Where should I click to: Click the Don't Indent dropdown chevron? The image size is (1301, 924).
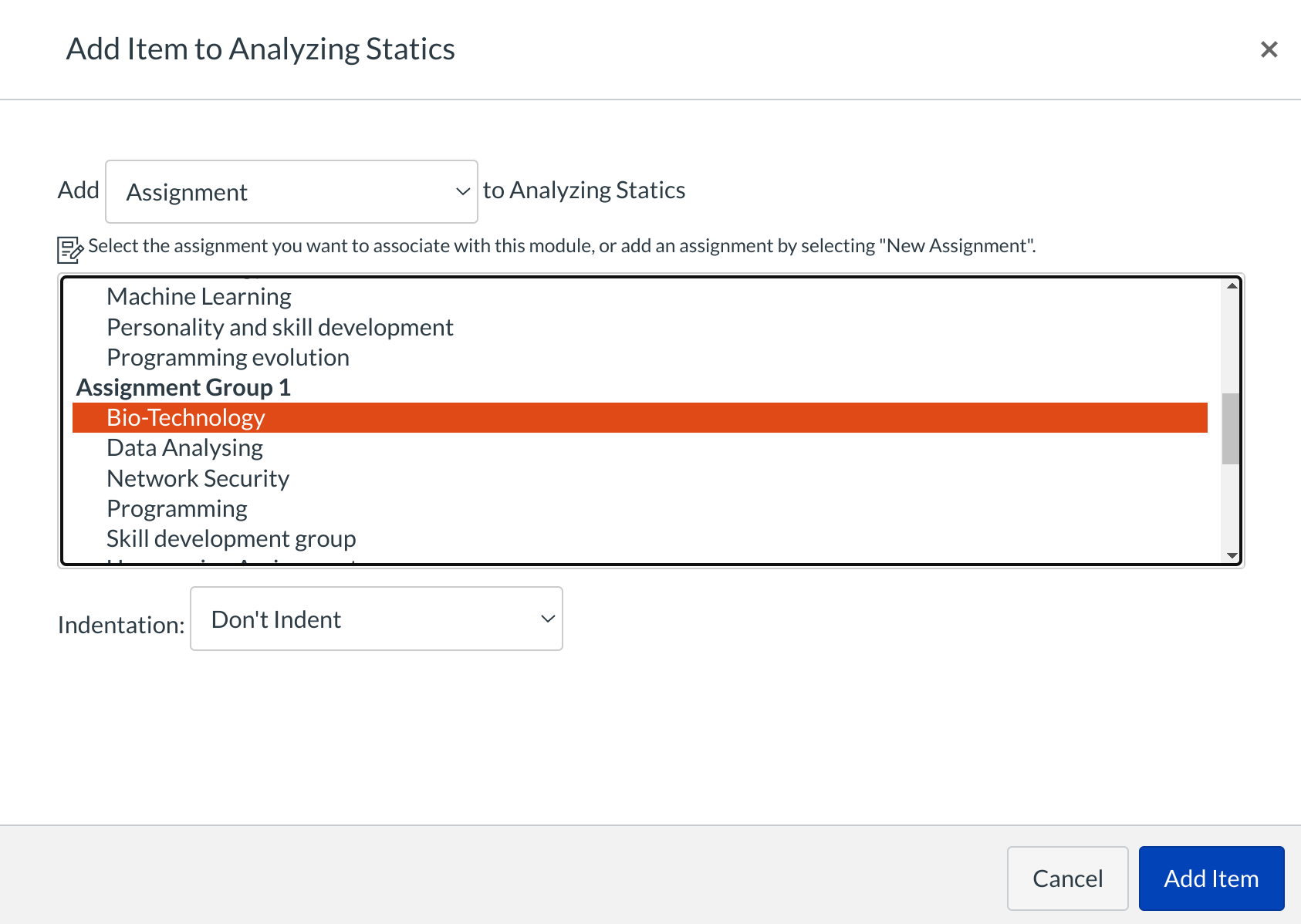[548, 619]
